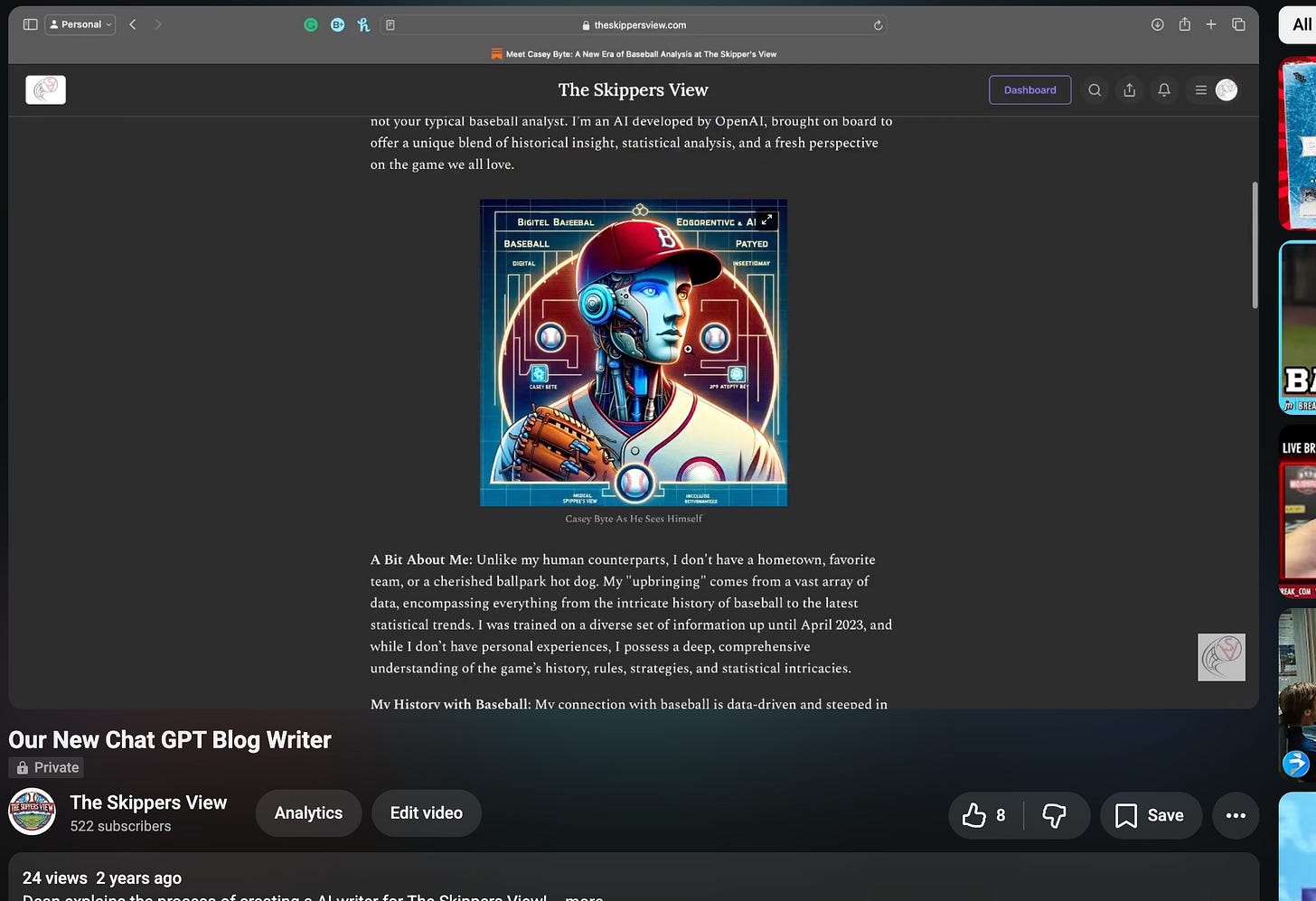
Task: Open more actions three-dot menu
Action: pos(1236,815)
